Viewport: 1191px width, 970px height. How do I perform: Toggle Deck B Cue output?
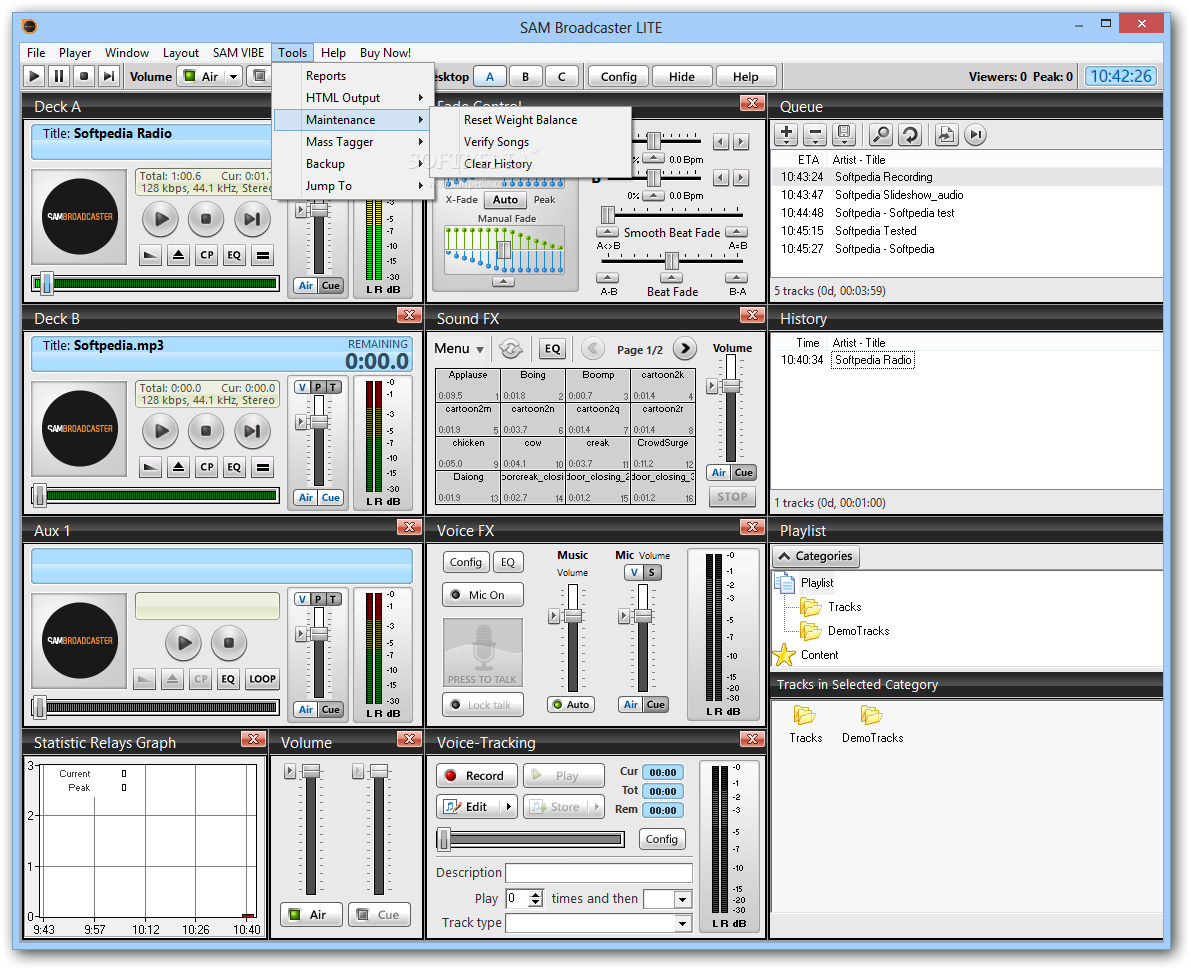click(330, 498)
